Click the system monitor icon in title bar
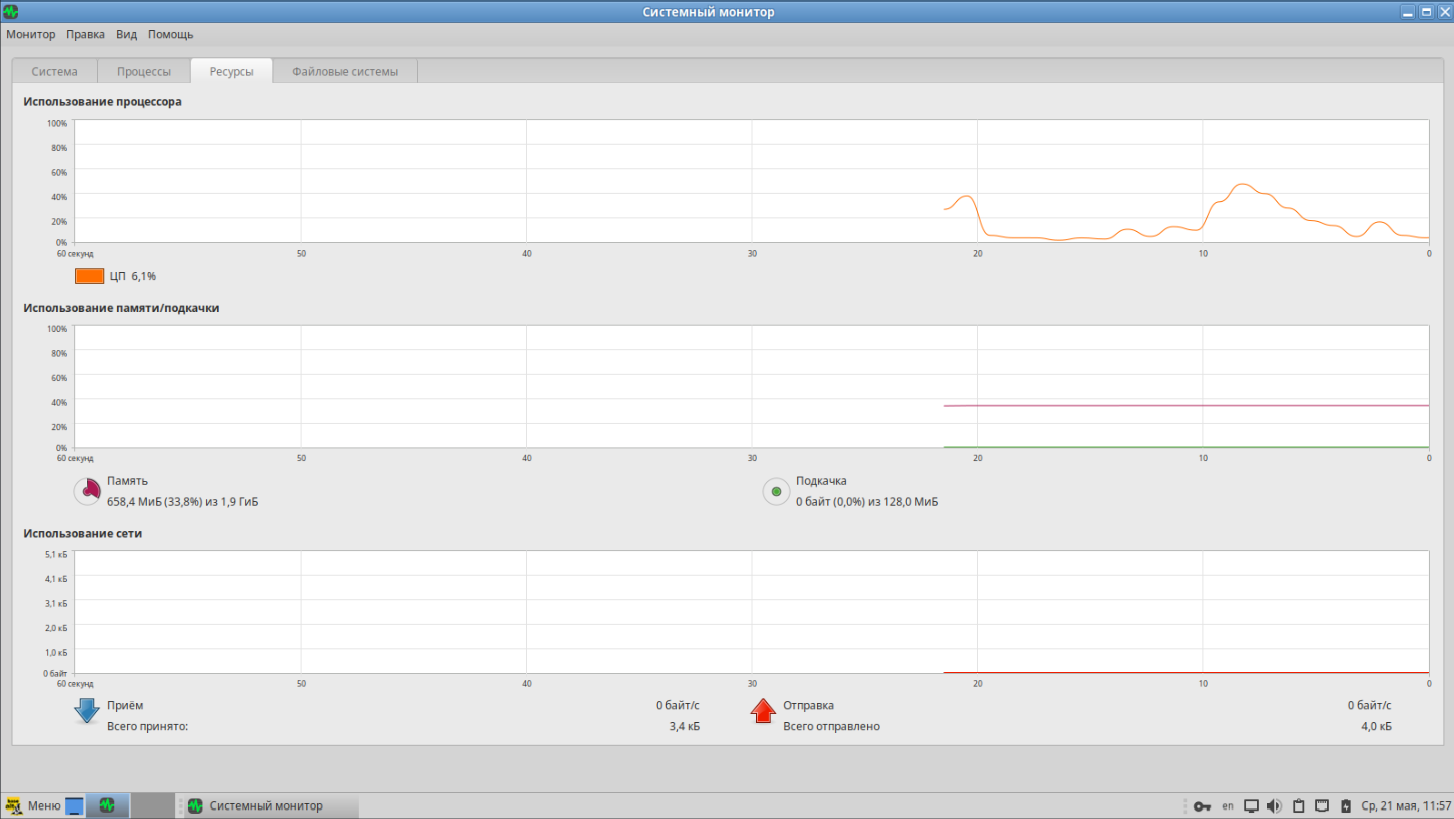This screenshot has height=819, width=1454. [x=11, y=12]
